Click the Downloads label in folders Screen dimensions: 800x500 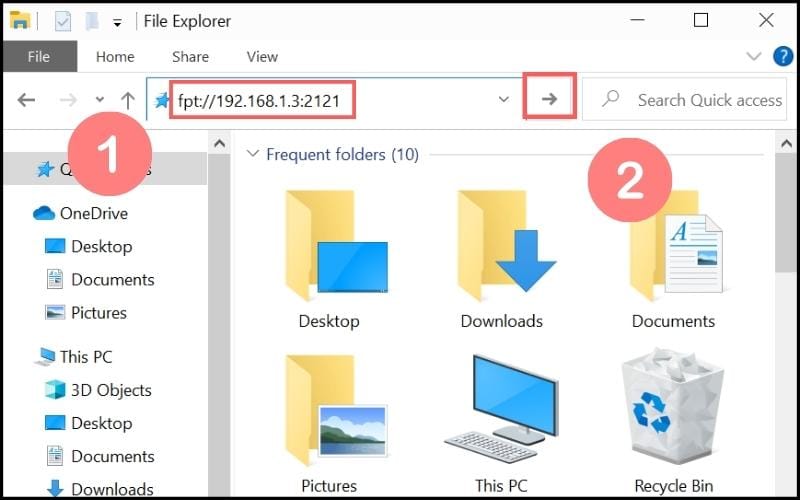coord(502,321)
